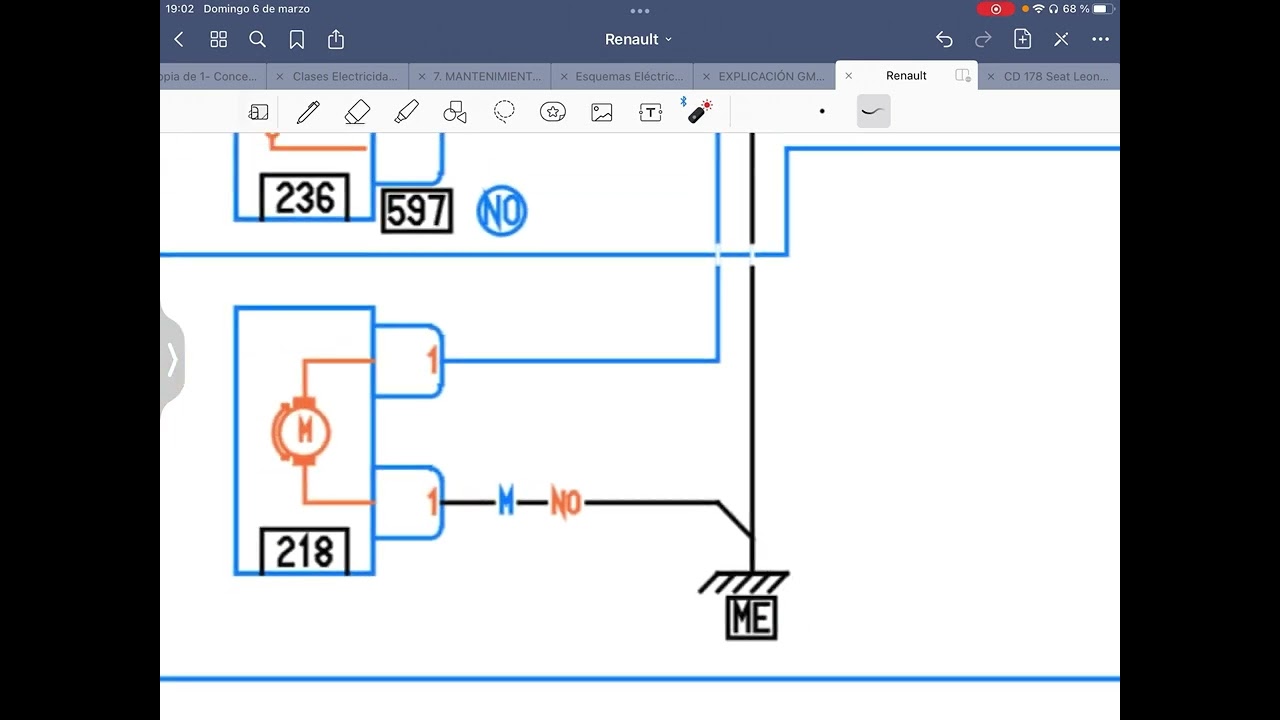Close the 7. MANTENIMIENT... tab
Screen dimensions: 1280x720
pyautogui.click(x=422, y=76)
